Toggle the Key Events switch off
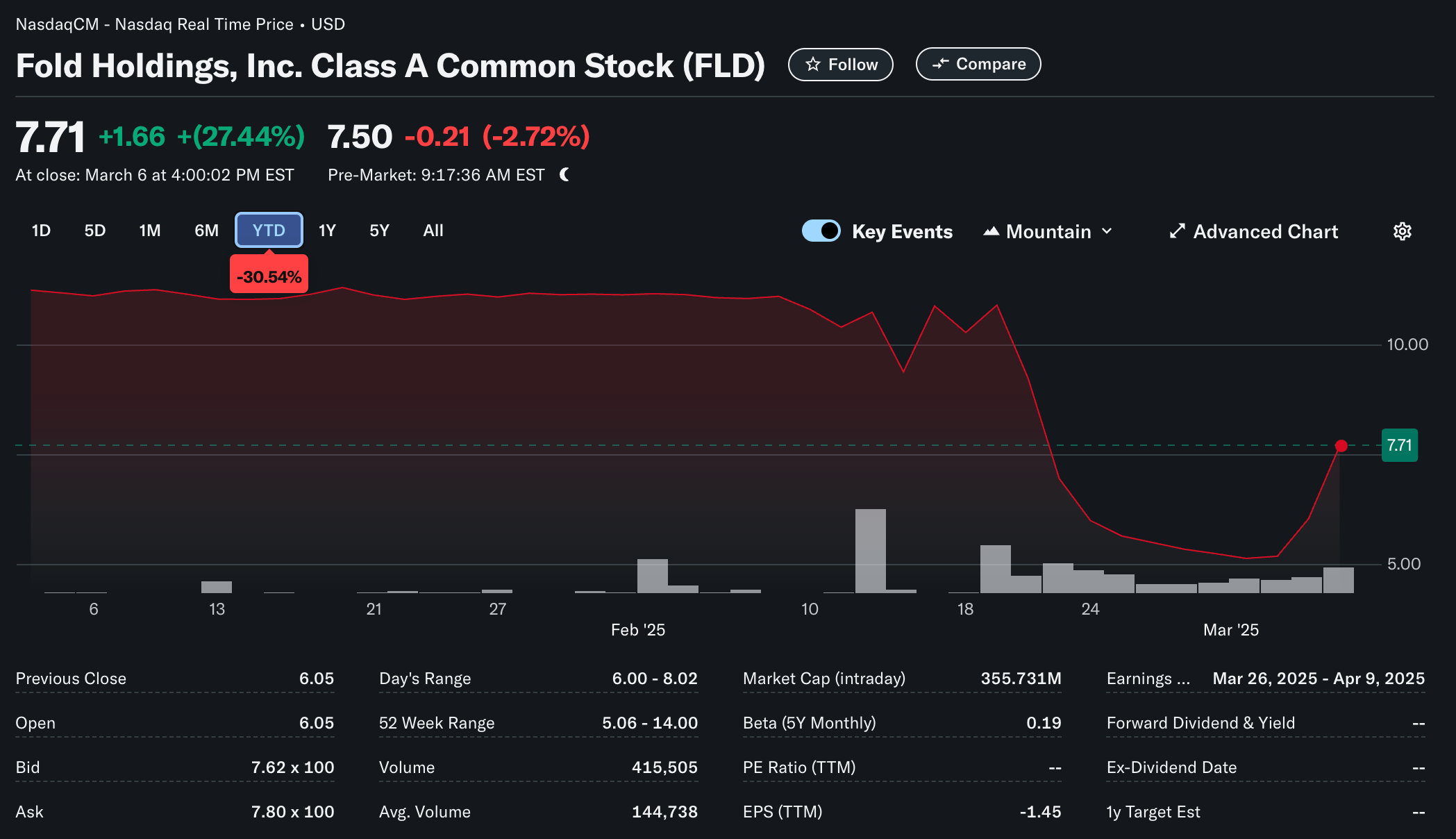 (821, 231)
